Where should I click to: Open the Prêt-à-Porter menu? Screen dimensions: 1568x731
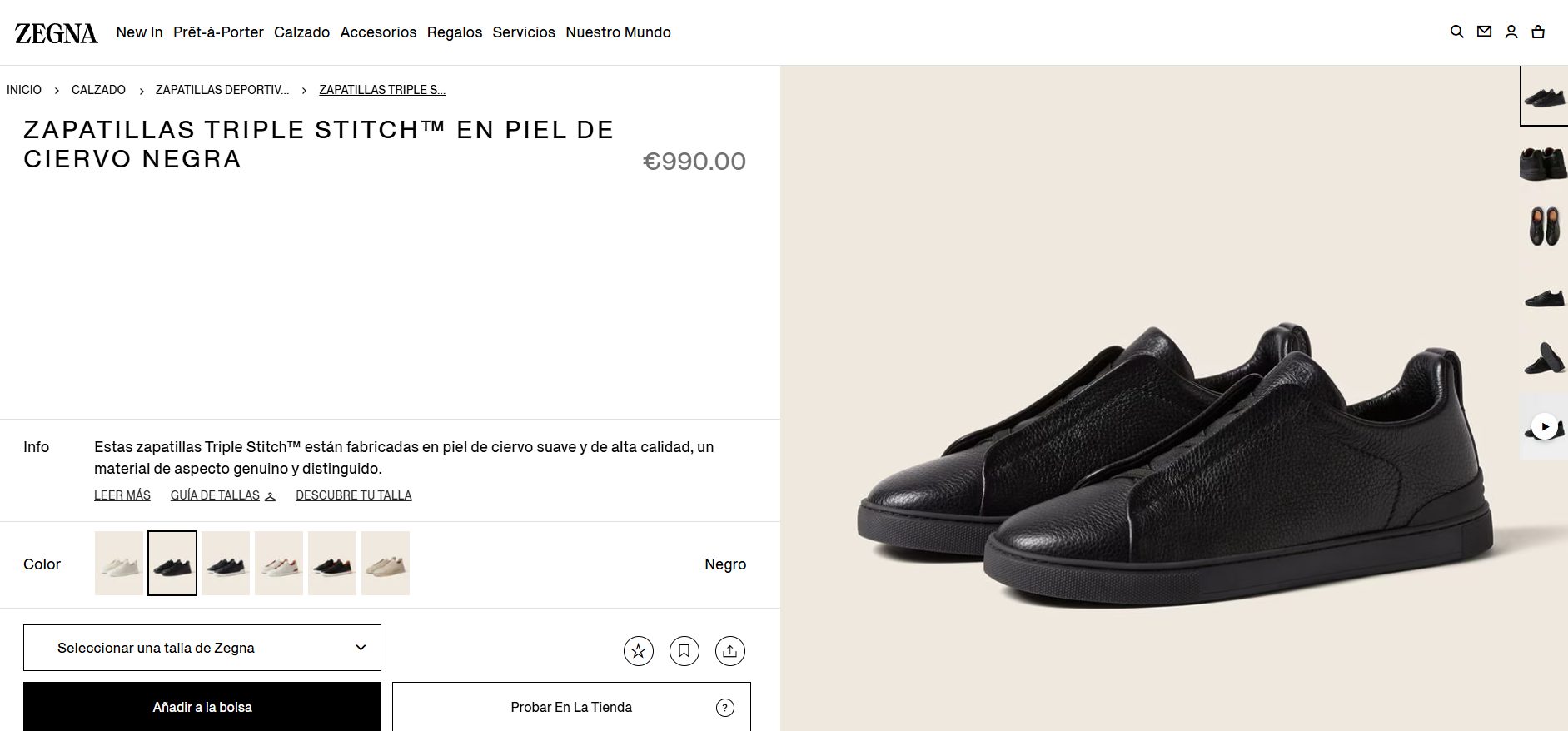point(218,32)
